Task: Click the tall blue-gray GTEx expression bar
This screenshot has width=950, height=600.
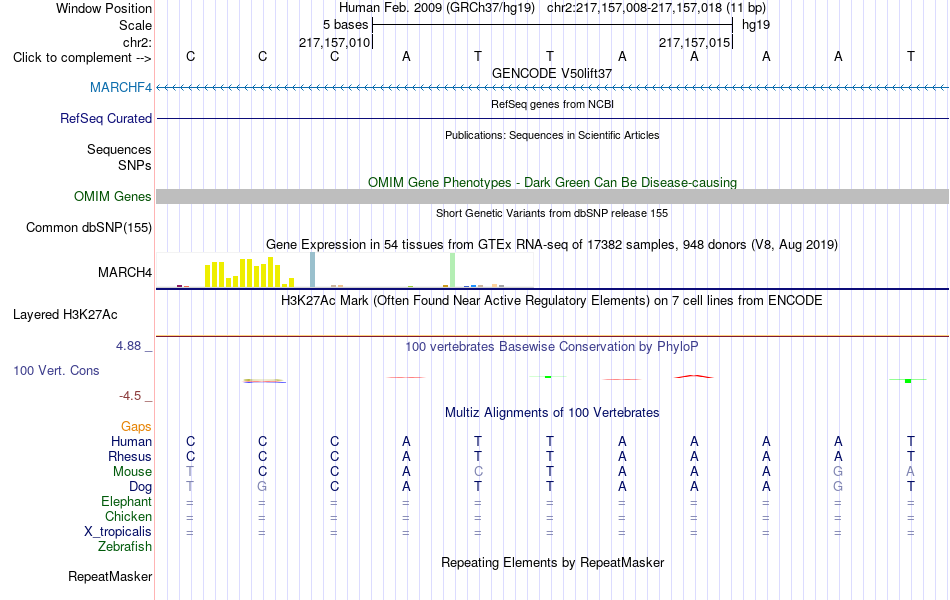Action: tap(313, 270)
